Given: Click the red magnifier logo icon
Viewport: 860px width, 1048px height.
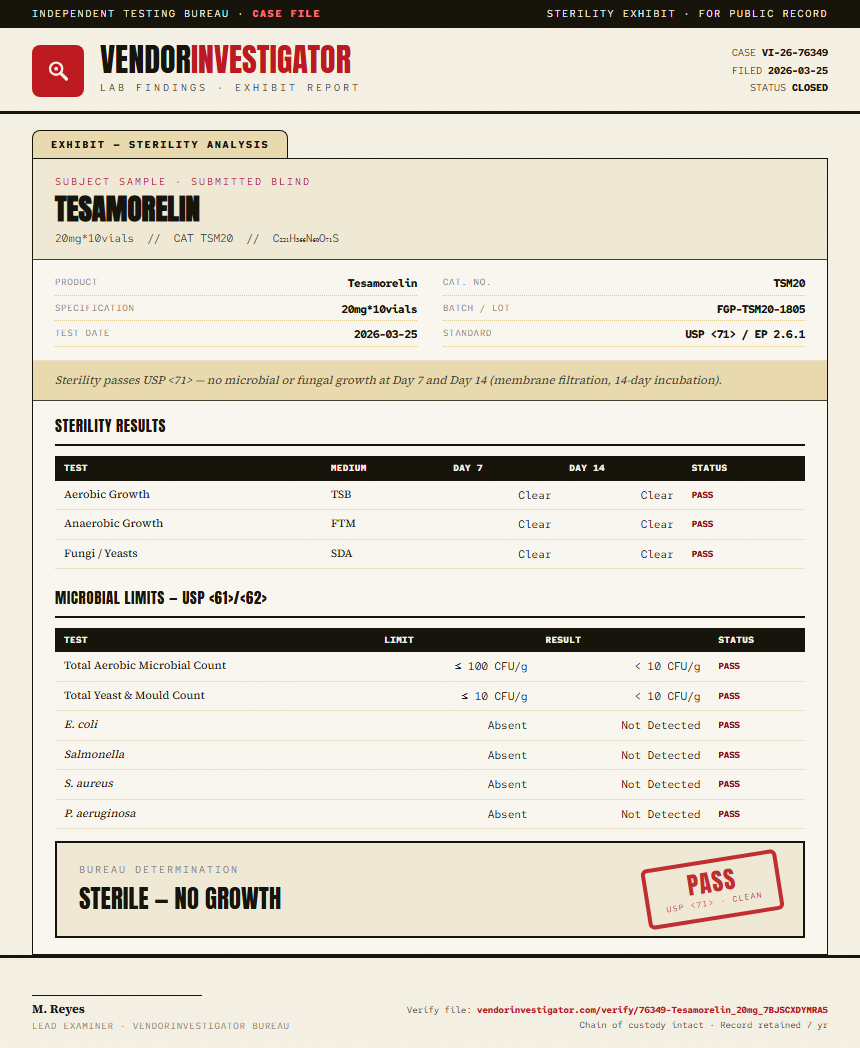Looking at the screenshot, I should coord(58,71).
